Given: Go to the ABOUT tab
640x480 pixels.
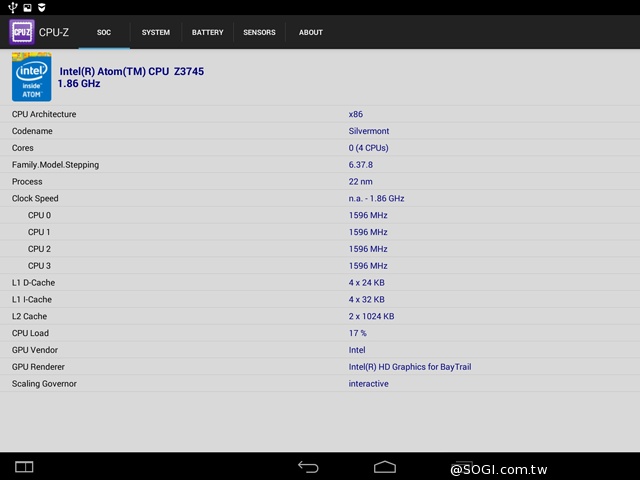Looking at the screenshot, I should click(311, 32).
